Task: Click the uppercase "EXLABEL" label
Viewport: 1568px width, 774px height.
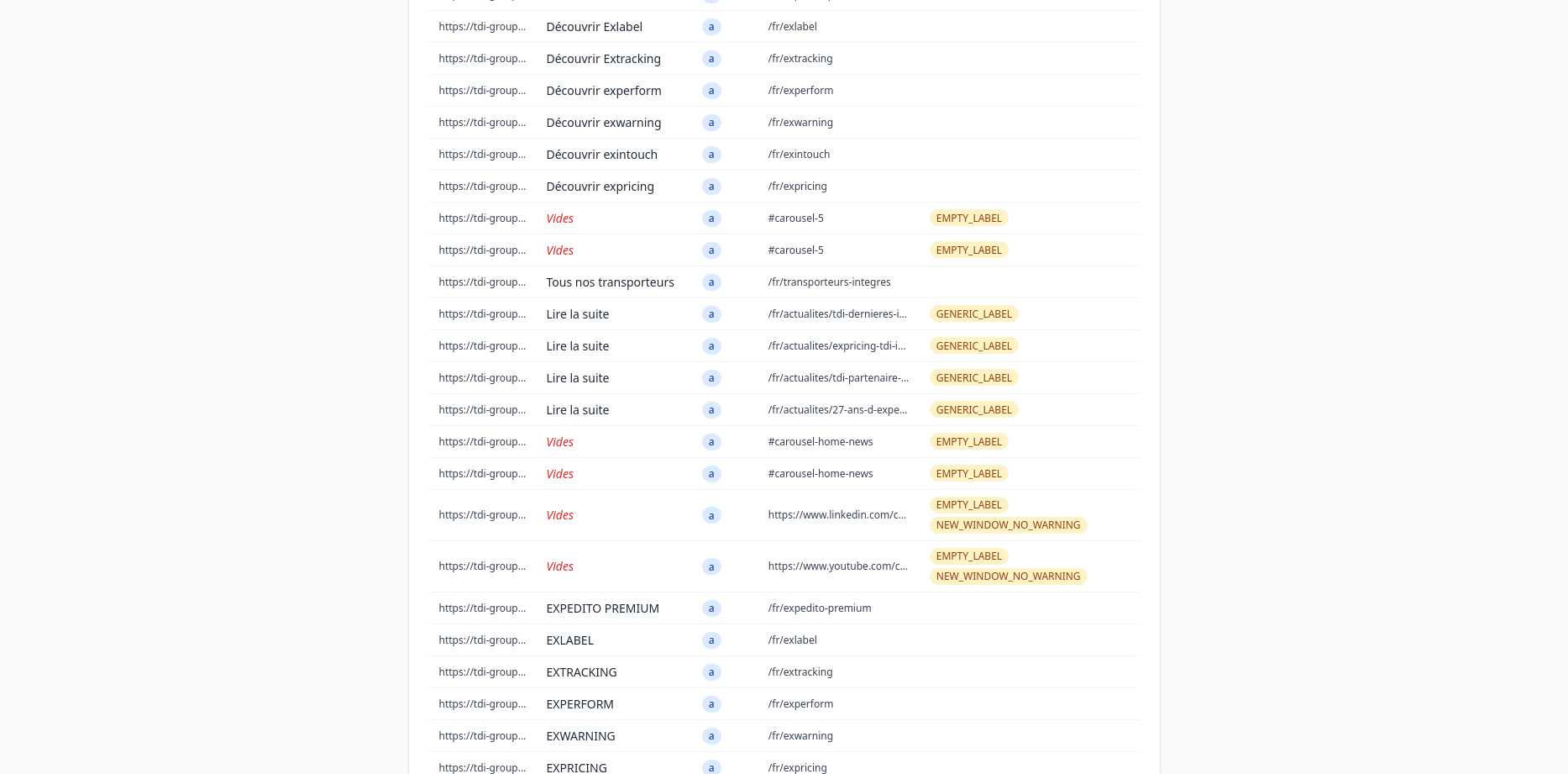Action: click(569, 640)
